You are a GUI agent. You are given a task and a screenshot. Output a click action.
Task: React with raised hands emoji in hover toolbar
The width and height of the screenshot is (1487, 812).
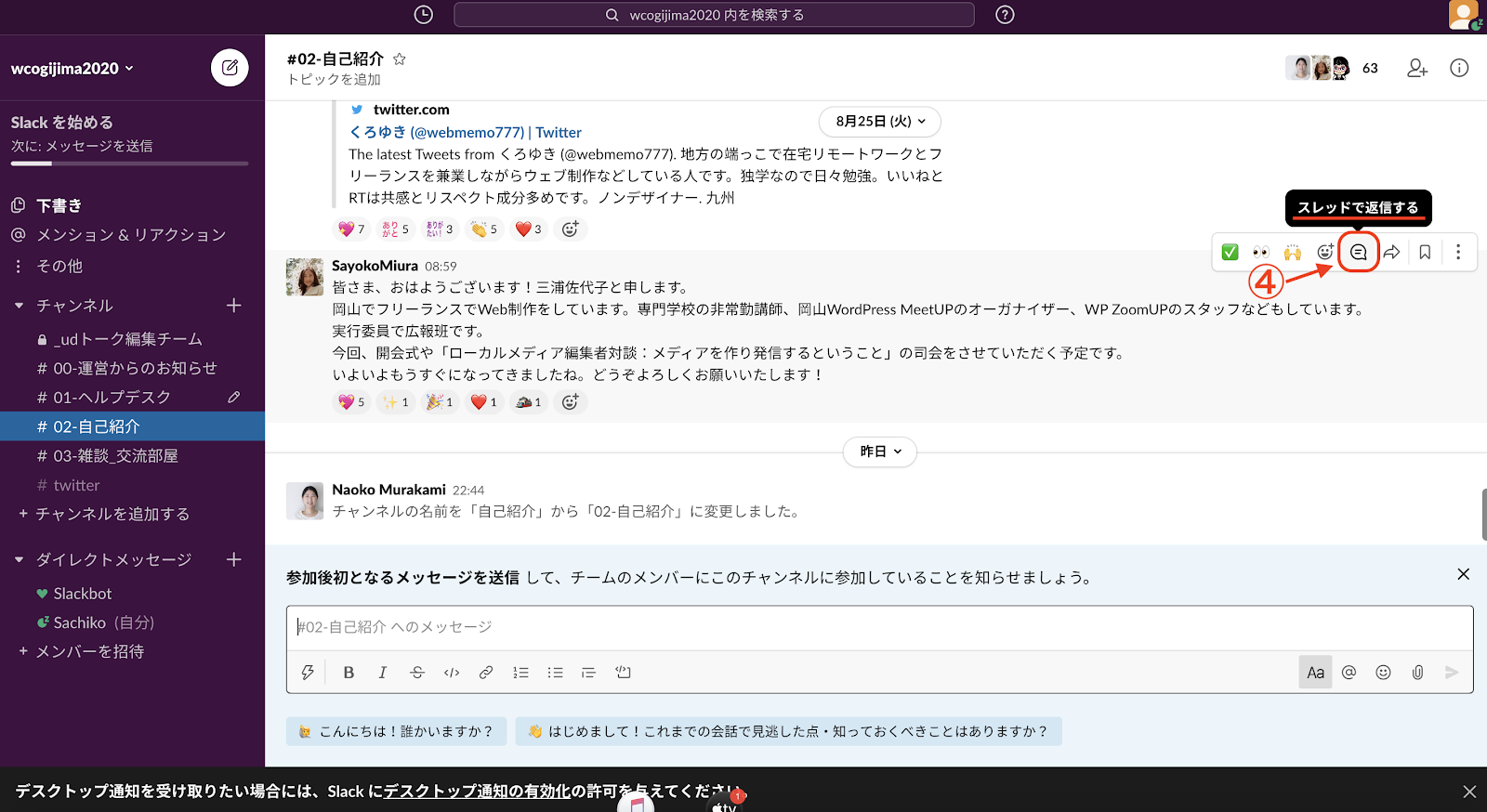point(1293,252)
